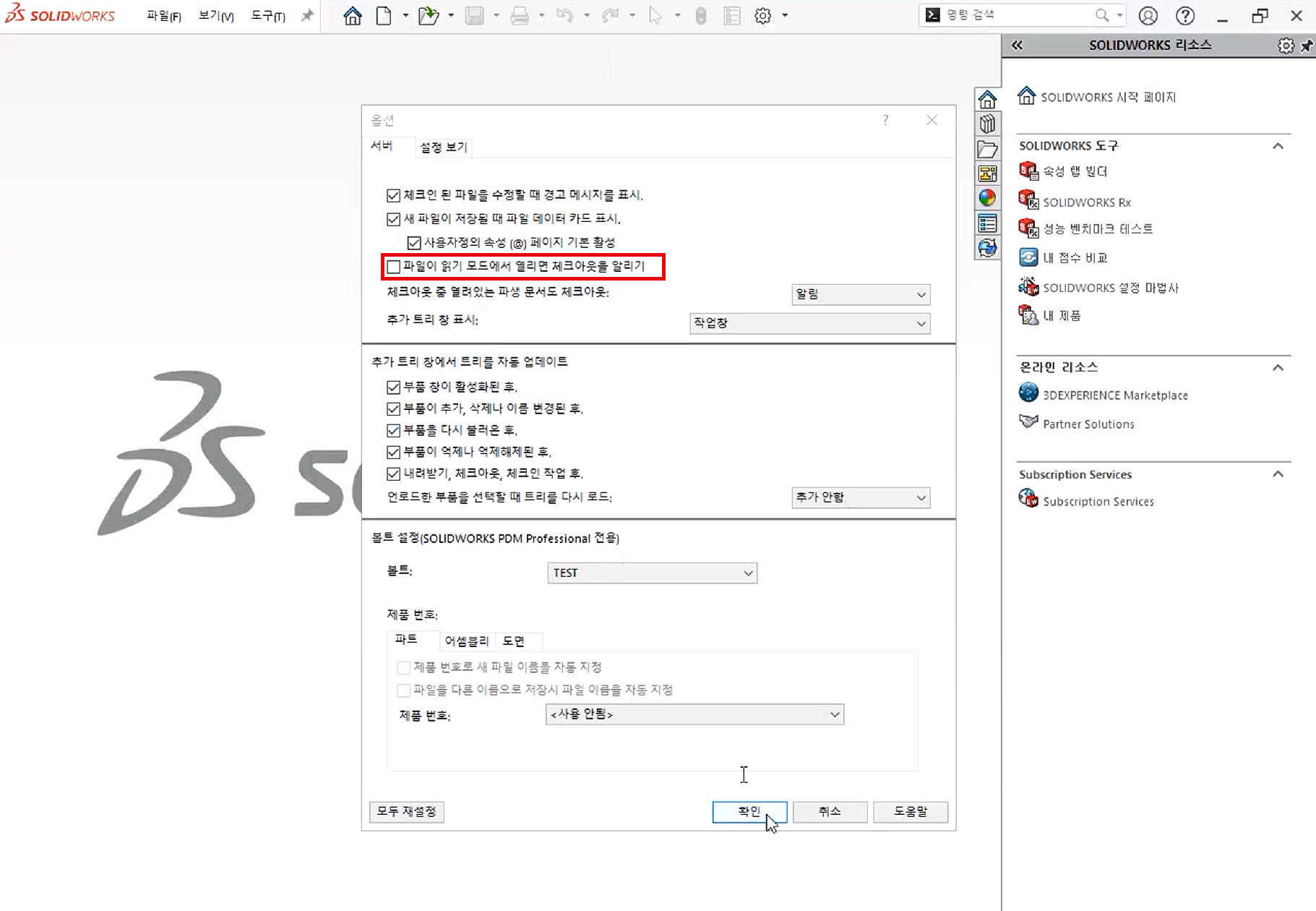Click the Home icon in top toolbar
1316x911 pixels.
coord(353,16)
